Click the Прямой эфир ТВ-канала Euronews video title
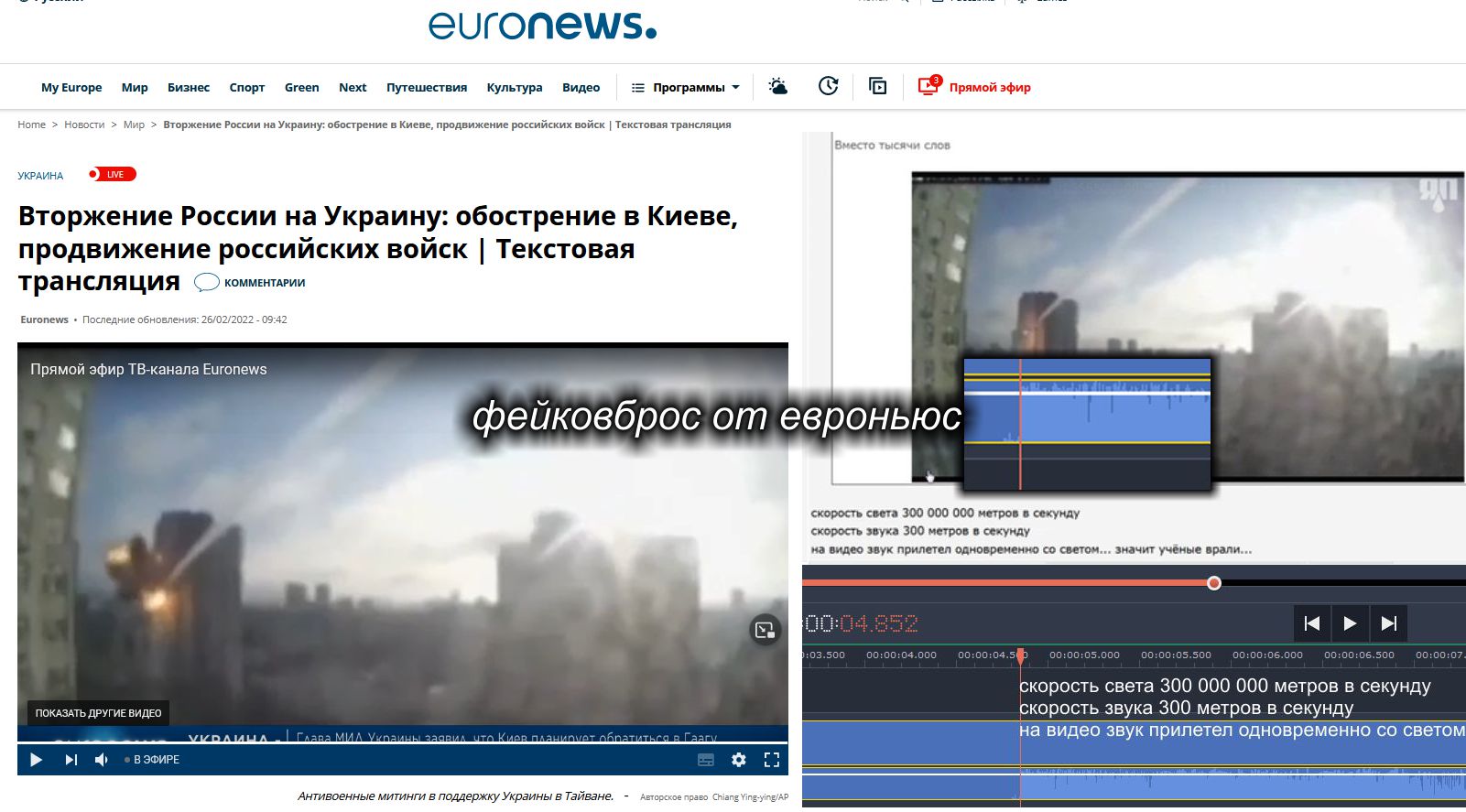The height and width of the screenshot is (812, 1466). coord(148,369)
